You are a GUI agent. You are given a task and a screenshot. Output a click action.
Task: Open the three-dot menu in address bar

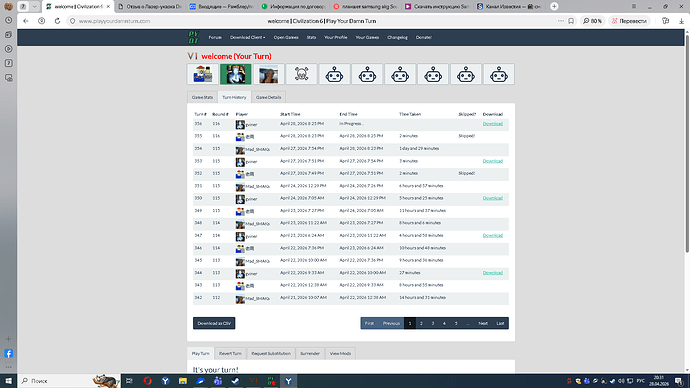pyautogui.click(x=561, y=21)
